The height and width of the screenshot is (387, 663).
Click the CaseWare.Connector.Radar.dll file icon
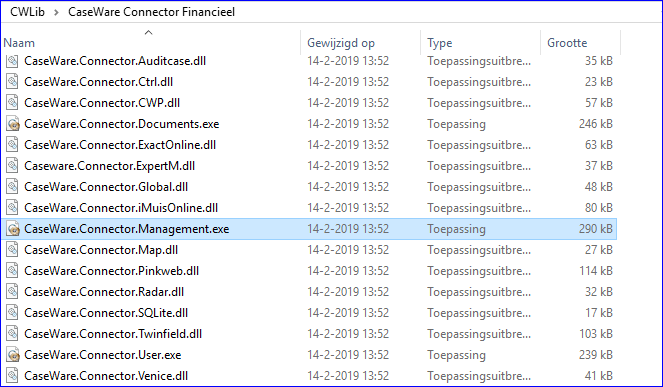[x=12, y=292]
